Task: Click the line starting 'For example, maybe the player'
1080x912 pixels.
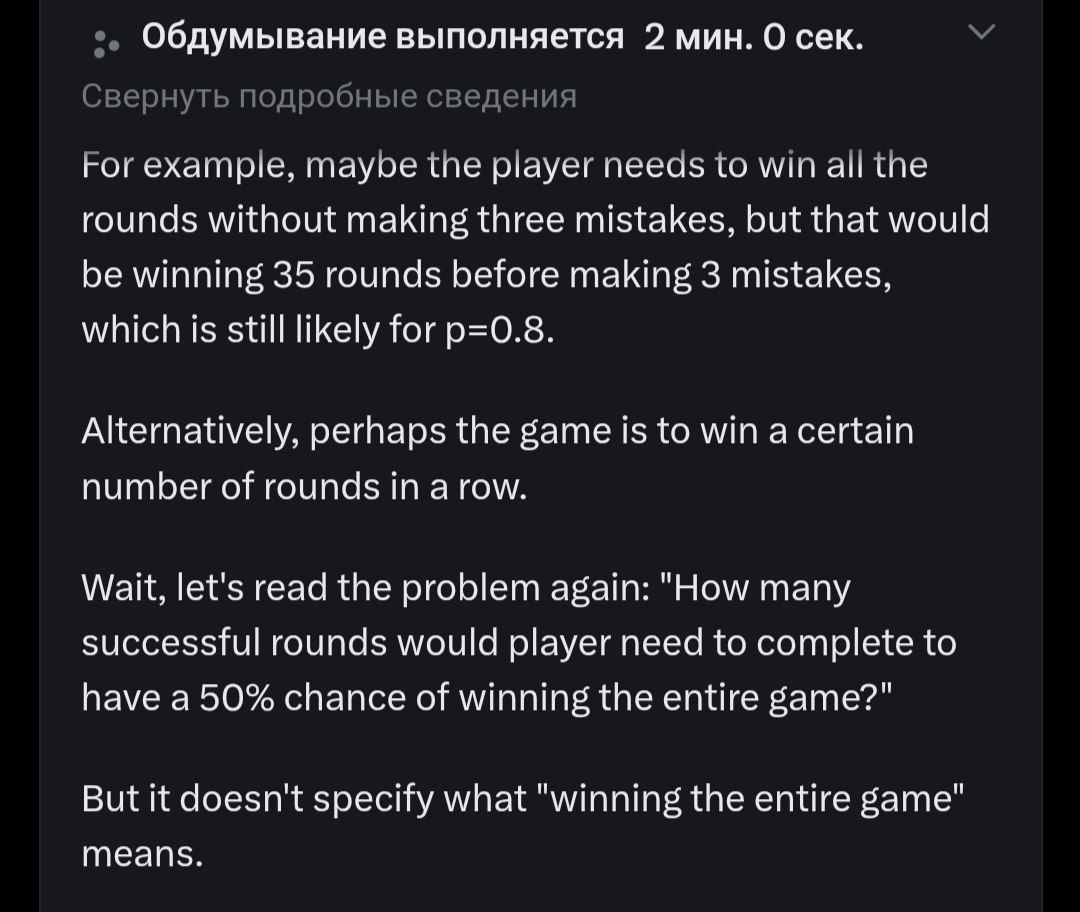Action: 504,165
